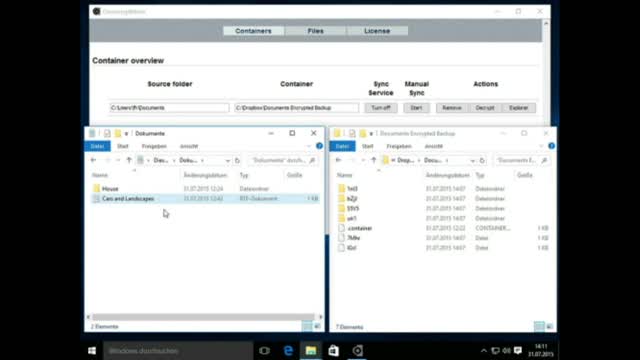The width and height of the screenshot is (640, 360).
Task: Sort Dokumente by Größe column
Action: click(x=294, y=175)
